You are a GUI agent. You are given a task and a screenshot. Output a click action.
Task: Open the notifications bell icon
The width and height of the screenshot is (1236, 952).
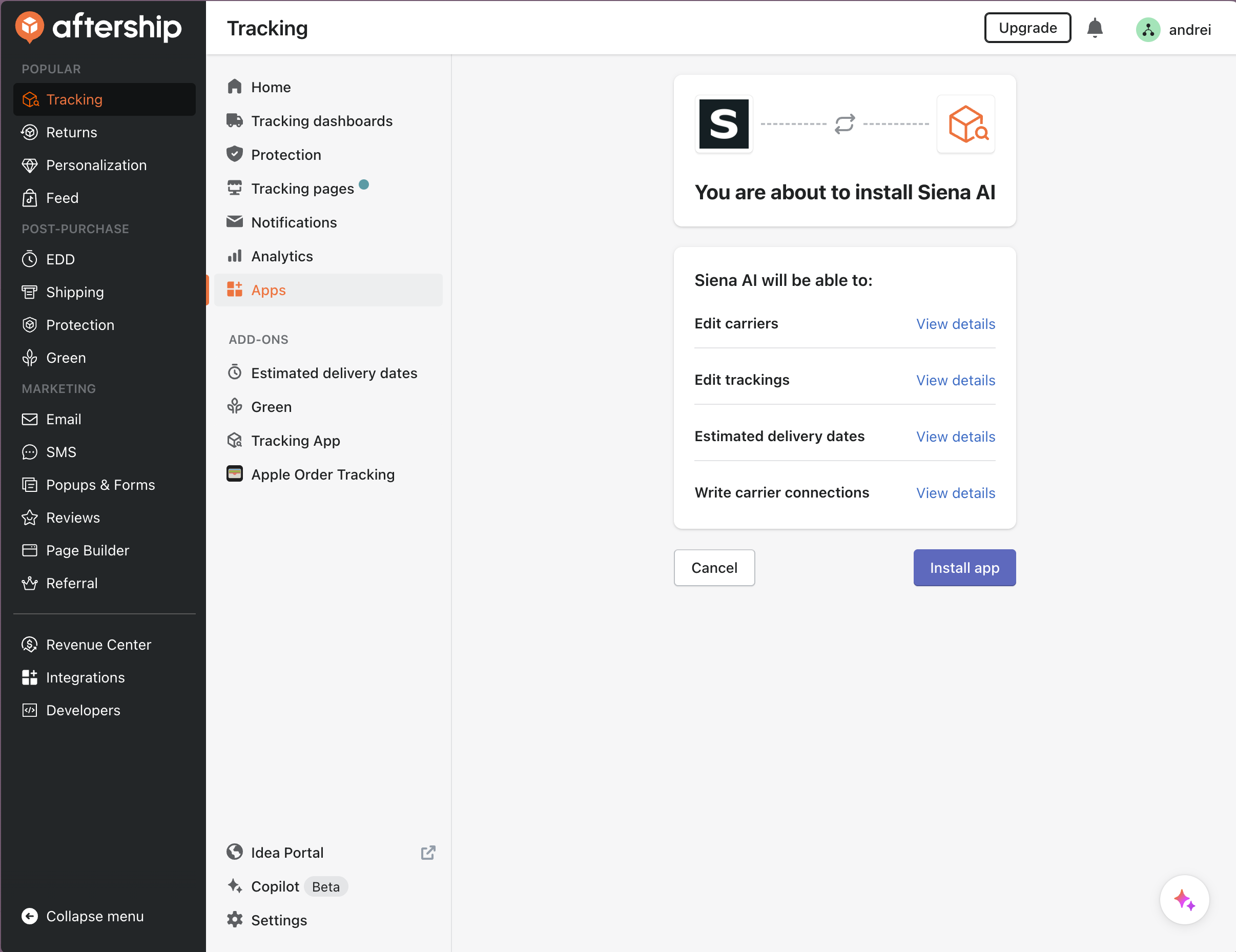(1095, 28)
